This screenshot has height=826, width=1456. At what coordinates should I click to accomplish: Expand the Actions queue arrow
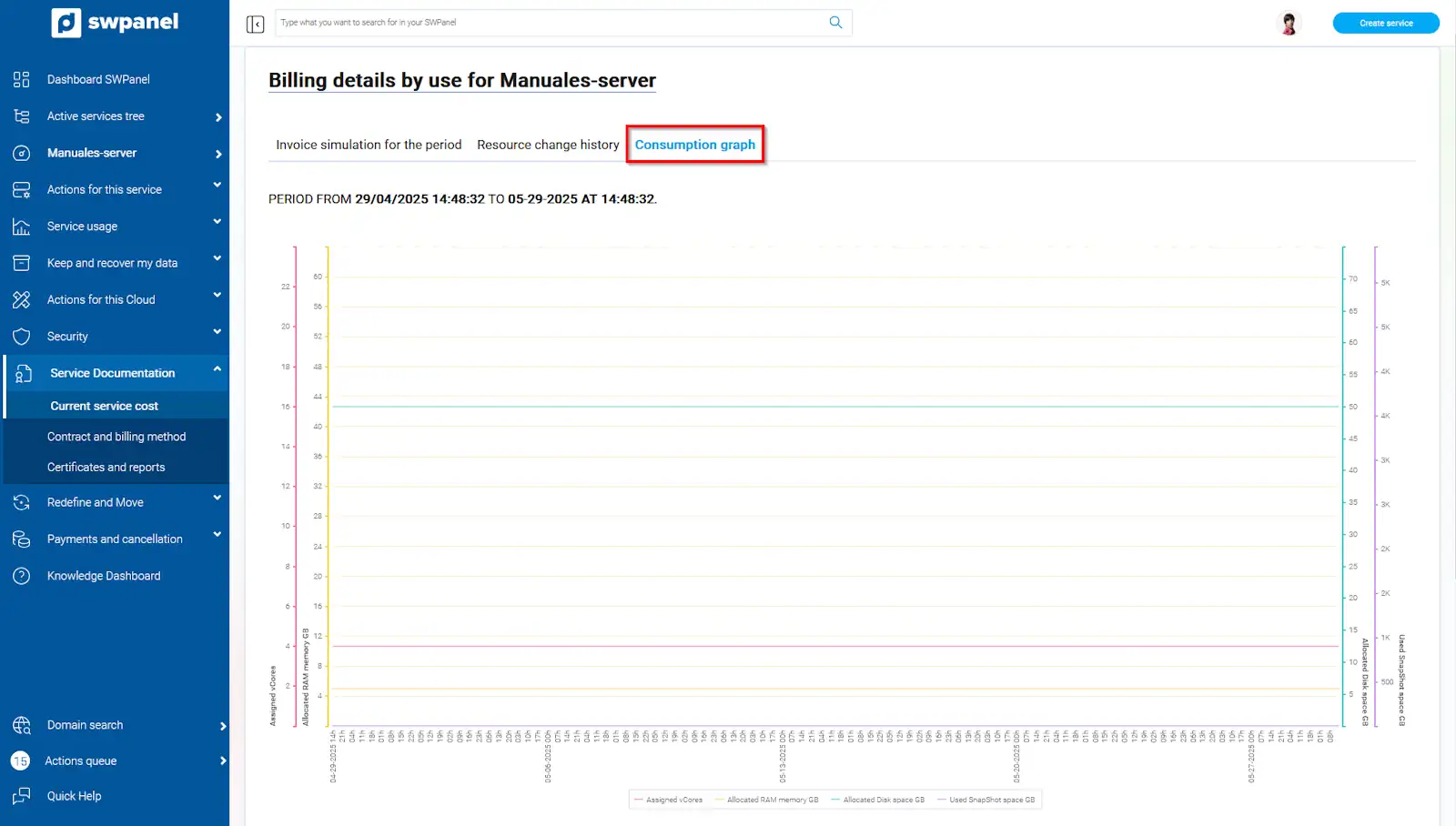(x=223, y=761)
